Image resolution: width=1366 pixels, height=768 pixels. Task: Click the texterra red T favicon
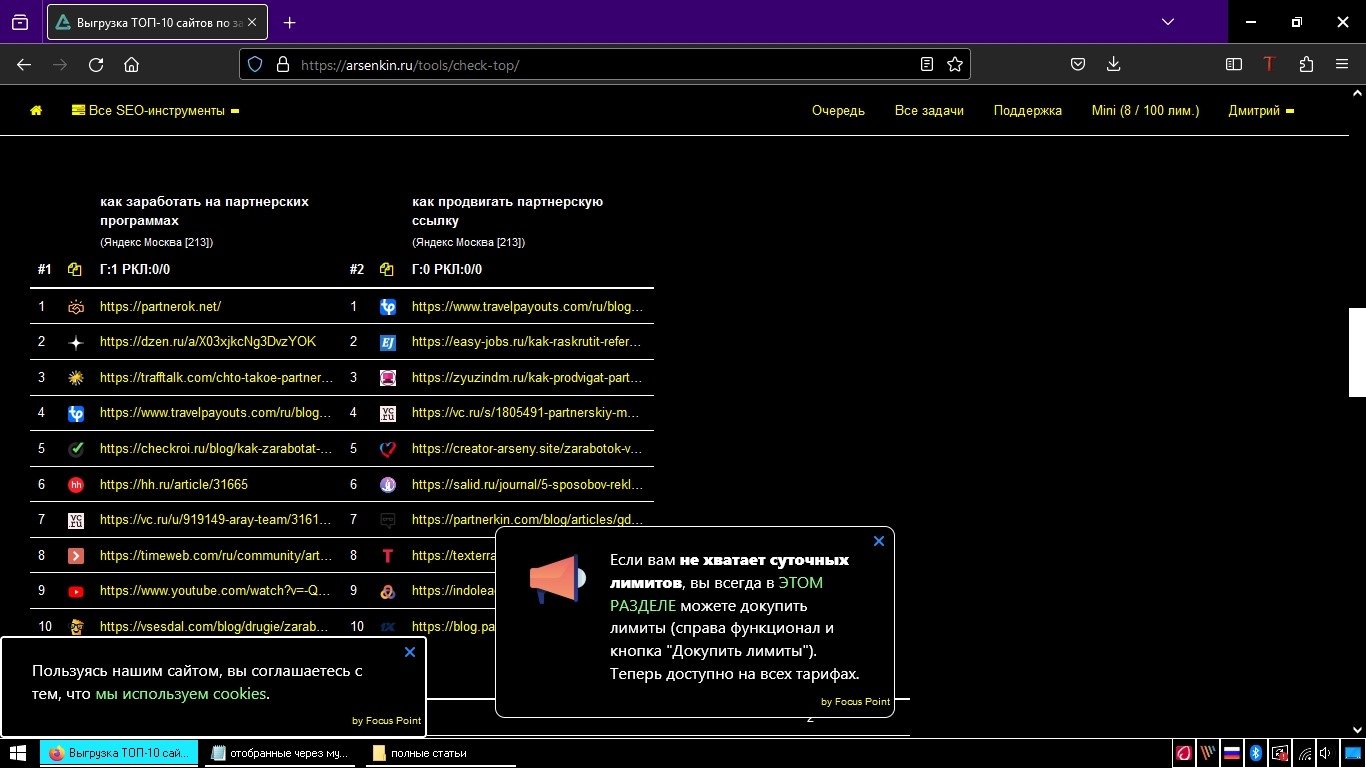pyautogui.click(x=388, y=556)
